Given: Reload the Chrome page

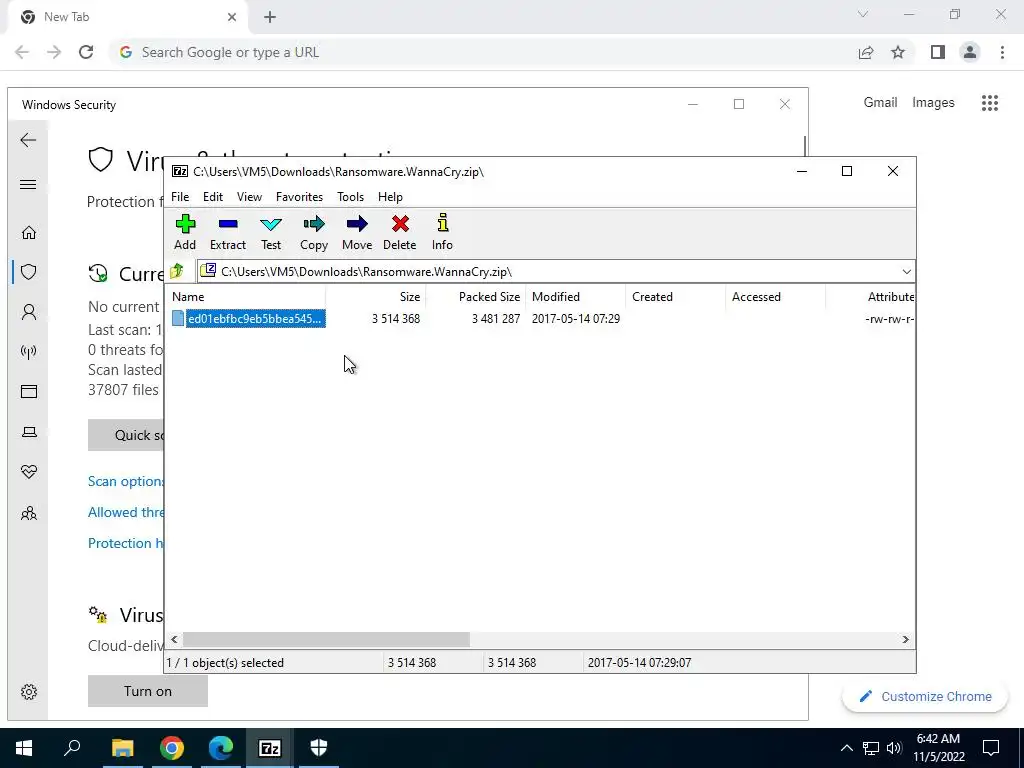Looking at the screenshot, I should click(x=86, y=52).
